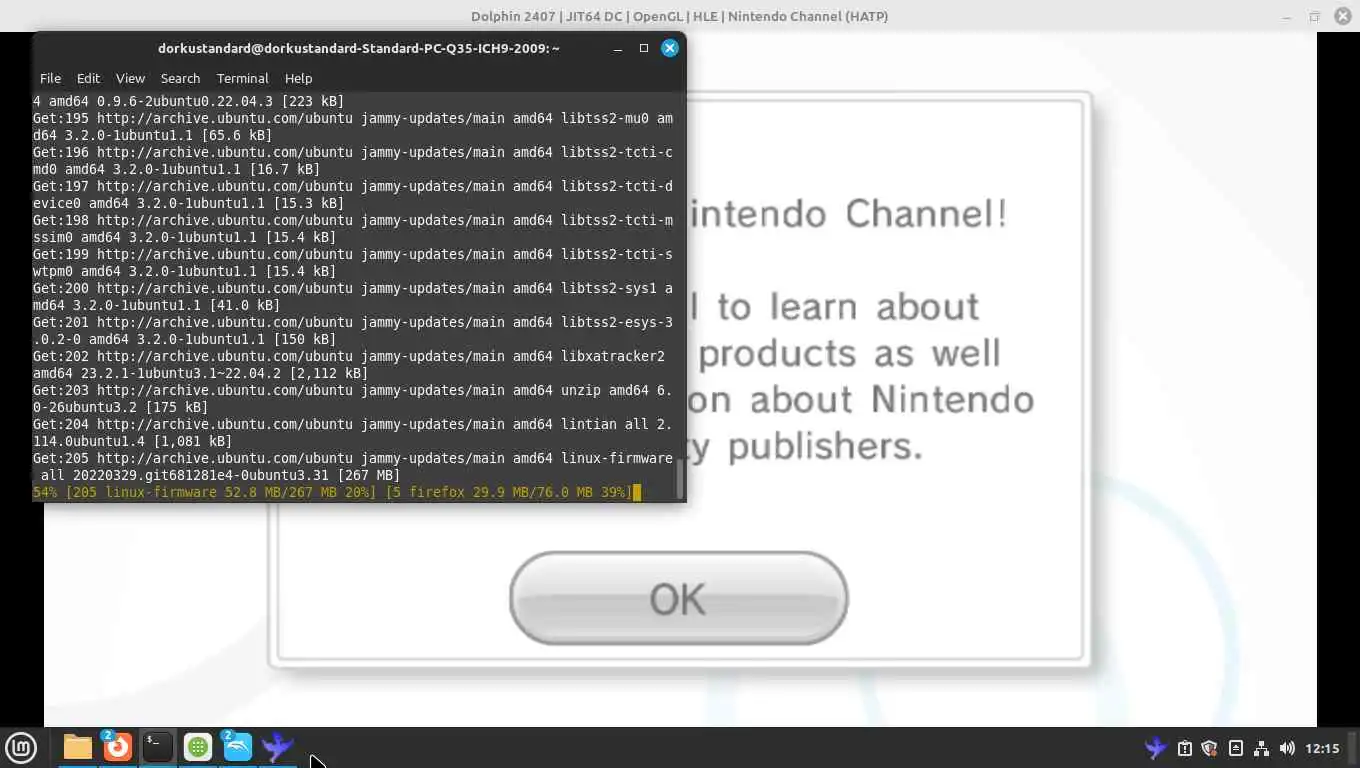Open the network connections tray icon

1261,748
